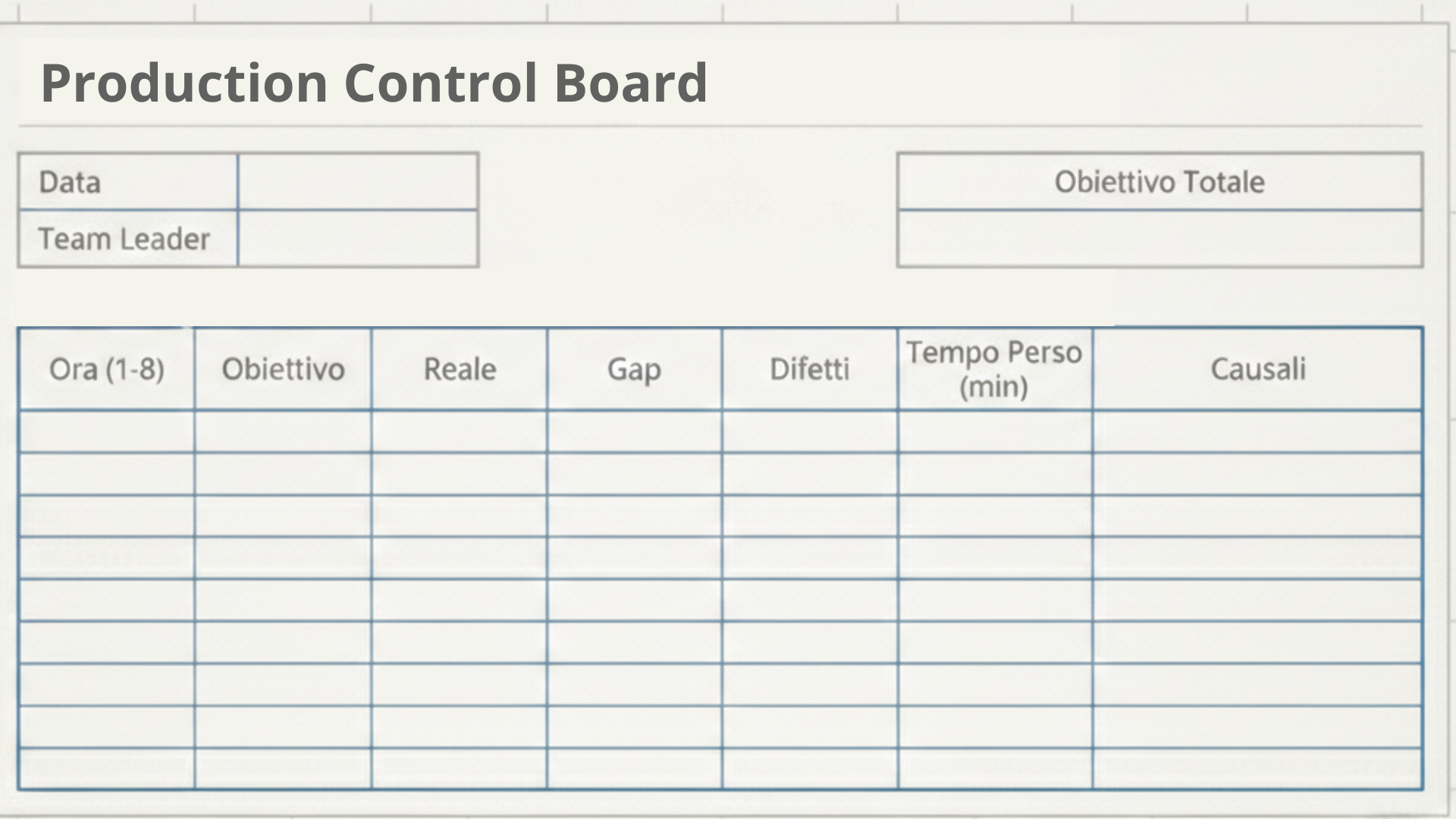Select the Causali column header

coord(1257,369)
